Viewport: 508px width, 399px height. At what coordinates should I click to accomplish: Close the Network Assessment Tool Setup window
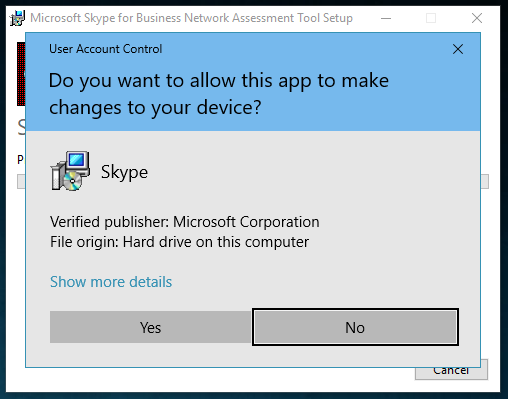477,18
